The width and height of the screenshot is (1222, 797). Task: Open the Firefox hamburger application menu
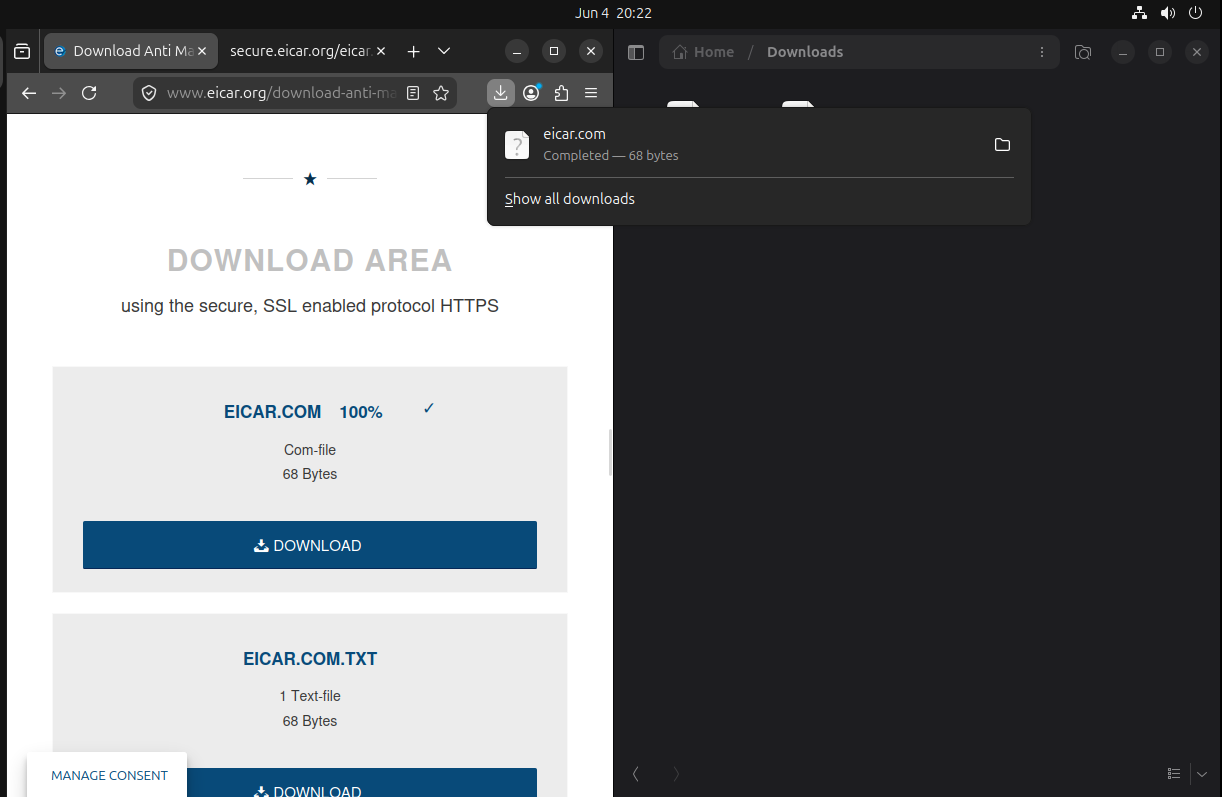pos(591,93)
